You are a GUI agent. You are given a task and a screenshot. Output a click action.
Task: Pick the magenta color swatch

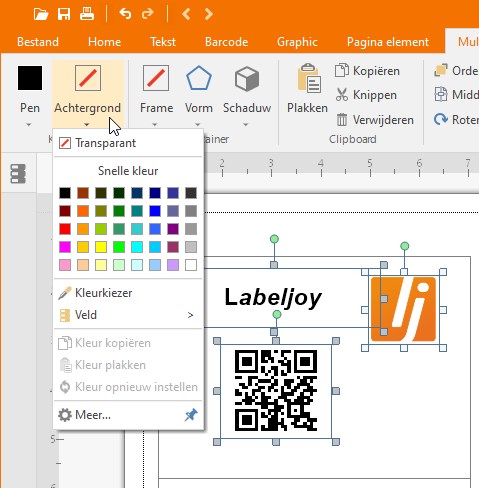65,247
